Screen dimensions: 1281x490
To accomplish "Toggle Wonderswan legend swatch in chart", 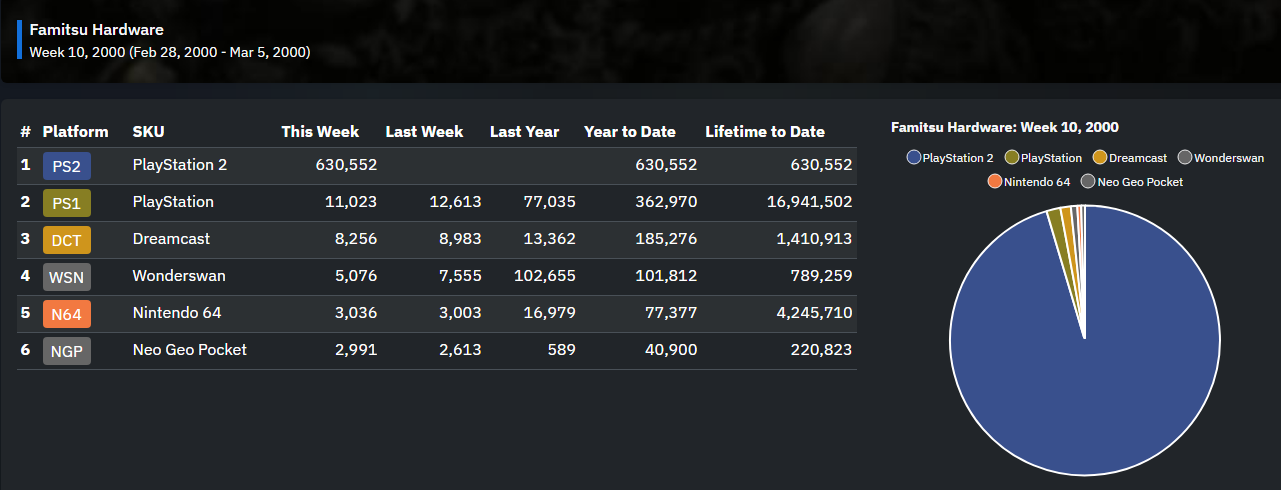I will click(x=1185, y=157).
